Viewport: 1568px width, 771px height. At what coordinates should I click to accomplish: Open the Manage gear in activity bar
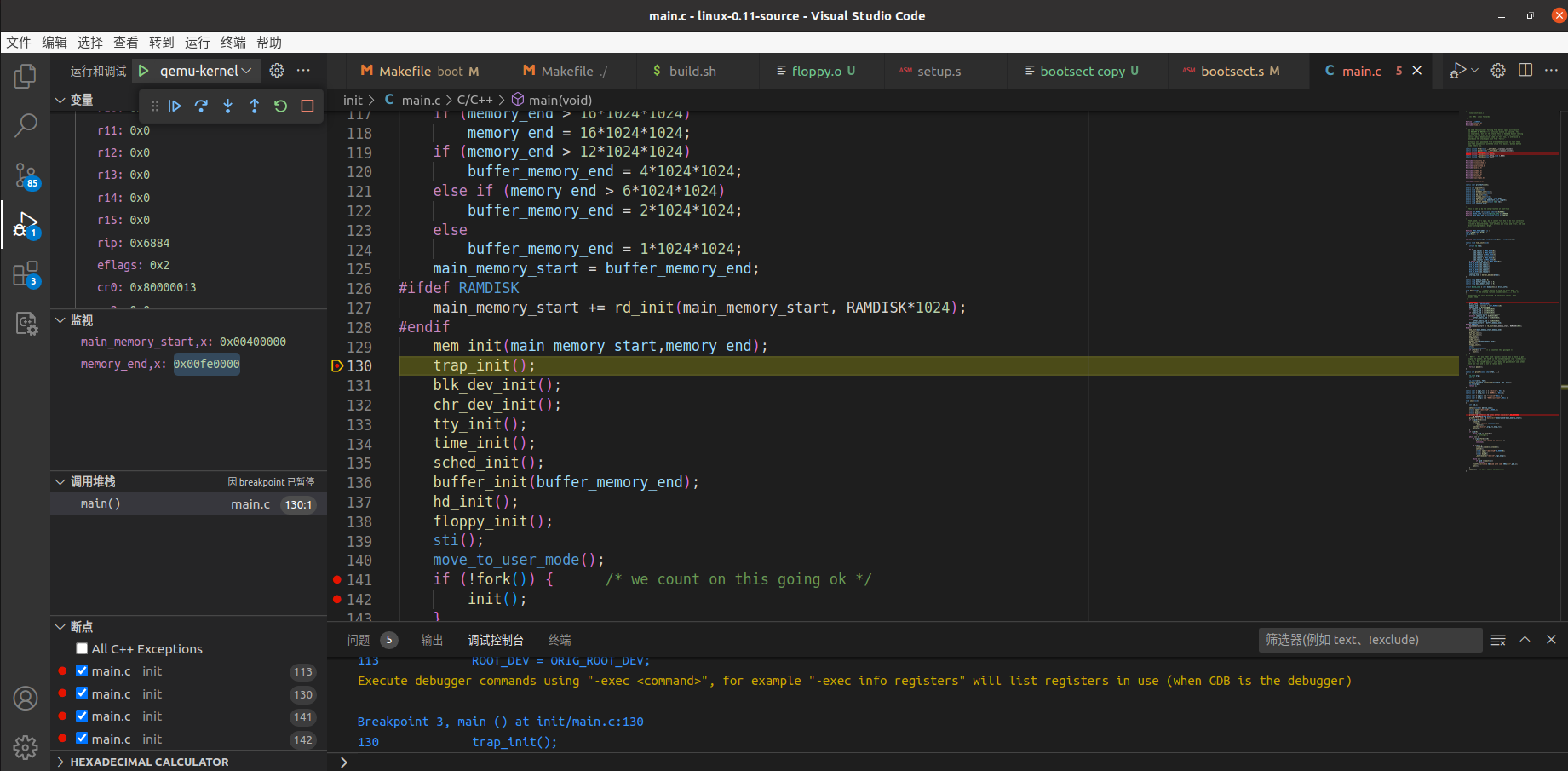(x=26, y=747)
